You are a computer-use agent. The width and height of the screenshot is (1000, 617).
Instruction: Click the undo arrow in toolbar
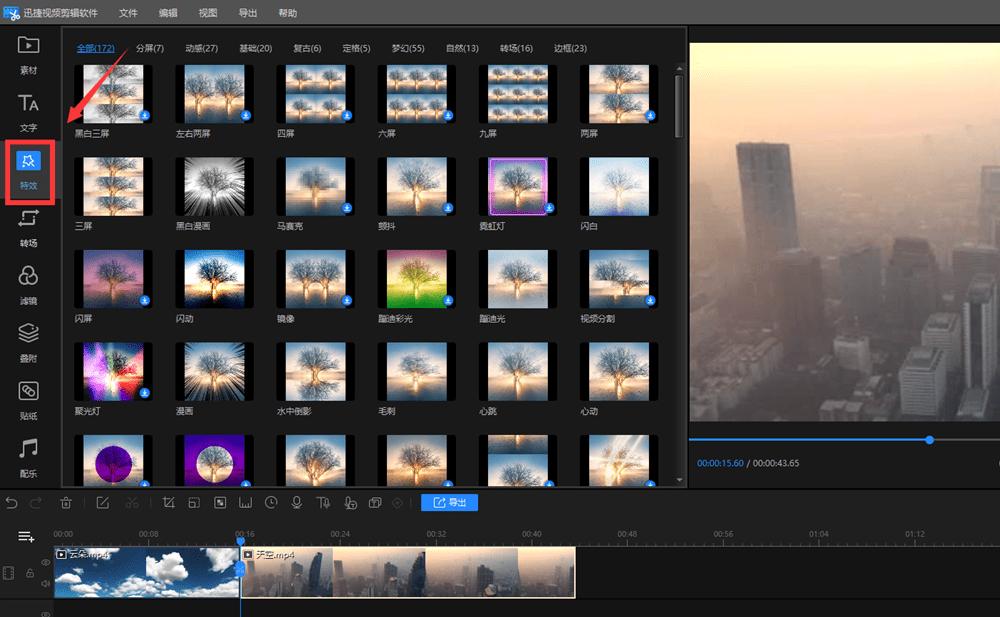[12, 503]
